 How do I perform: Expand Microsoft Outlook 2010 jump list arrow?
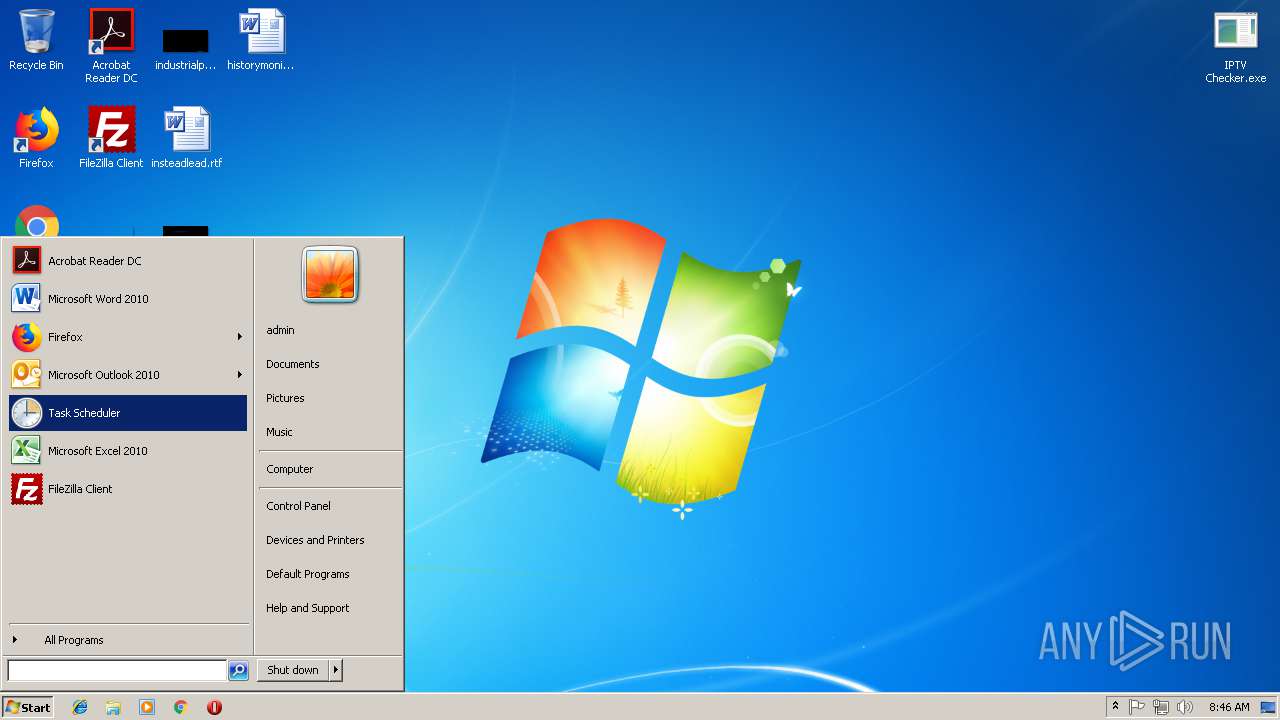click(240, 375)
